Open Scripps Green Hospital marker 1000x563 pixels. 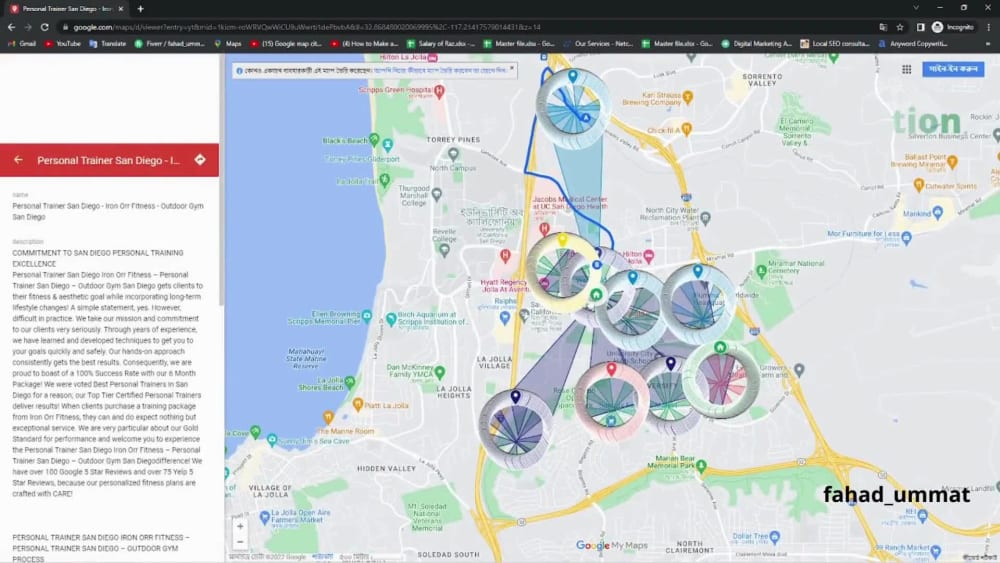tap(439, 91)
